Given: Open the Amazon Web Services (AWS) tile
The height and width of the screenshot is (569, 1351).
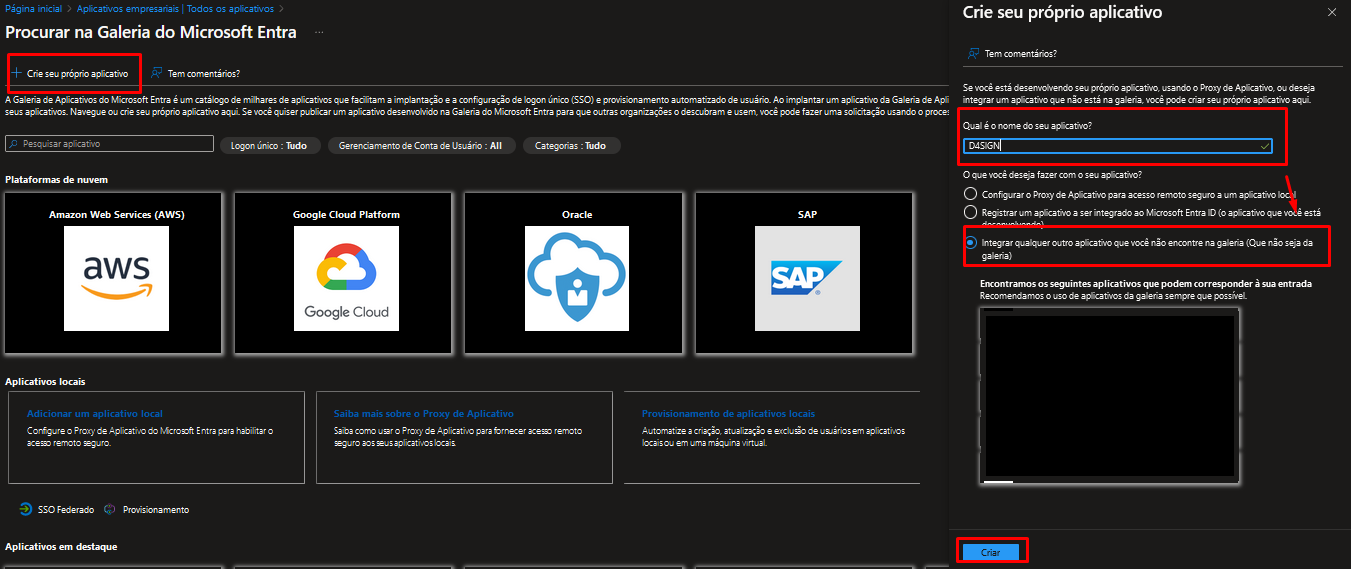Looking at the screenshot, I should (116, 272).
